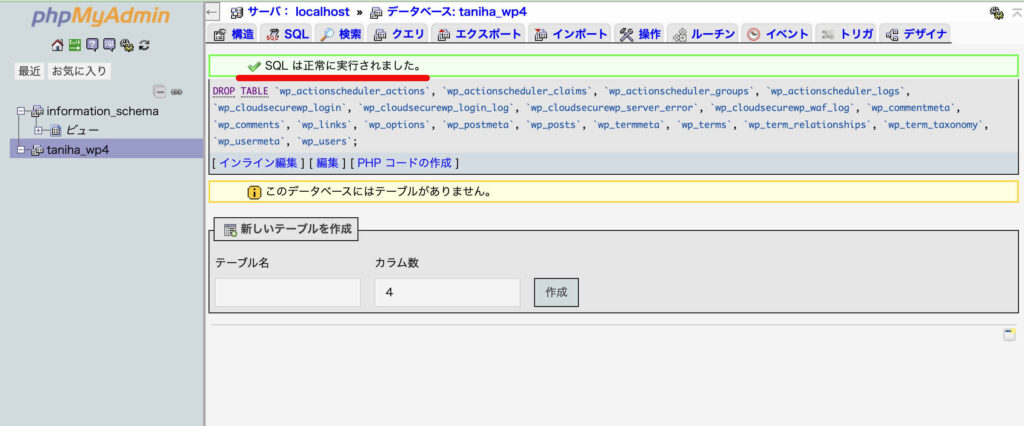This screenshot has width=1024, height=426.
Task: Open the MySQL documentation SQL icon
Action: point(109,45)
